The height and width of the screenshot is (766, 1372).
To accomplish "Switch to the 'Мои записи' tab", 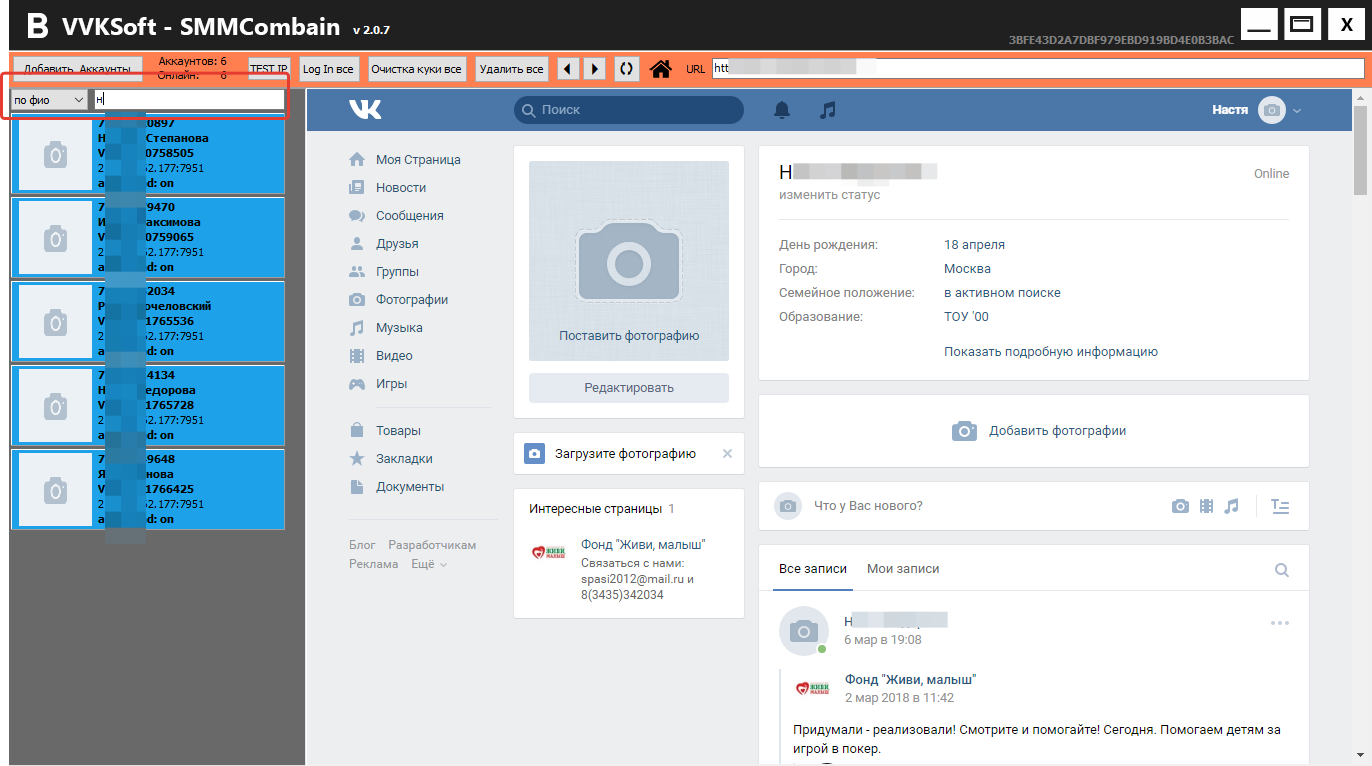I will tap(903, 569).
